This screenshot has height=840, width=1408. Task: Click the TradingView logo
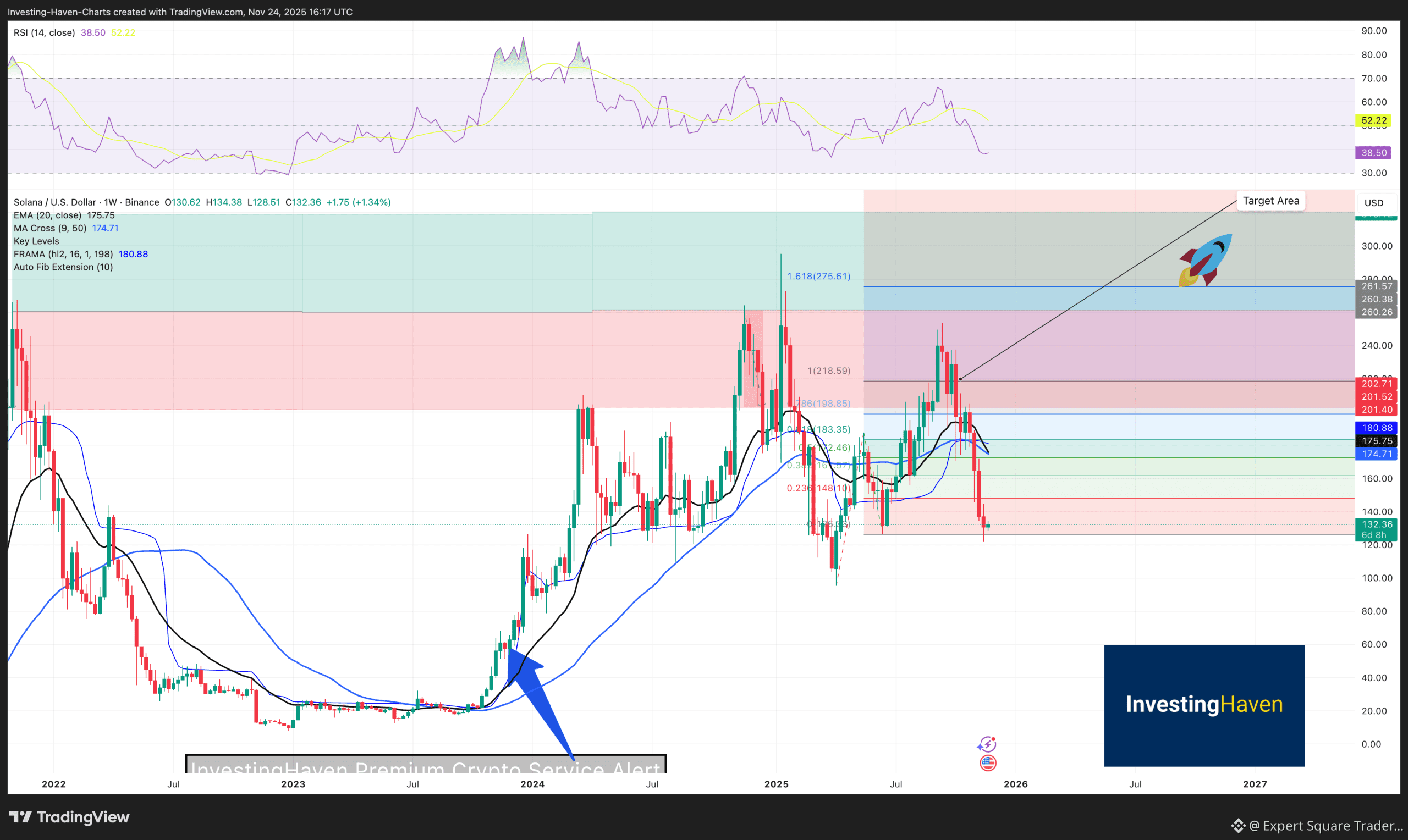[x=70, y=817]
